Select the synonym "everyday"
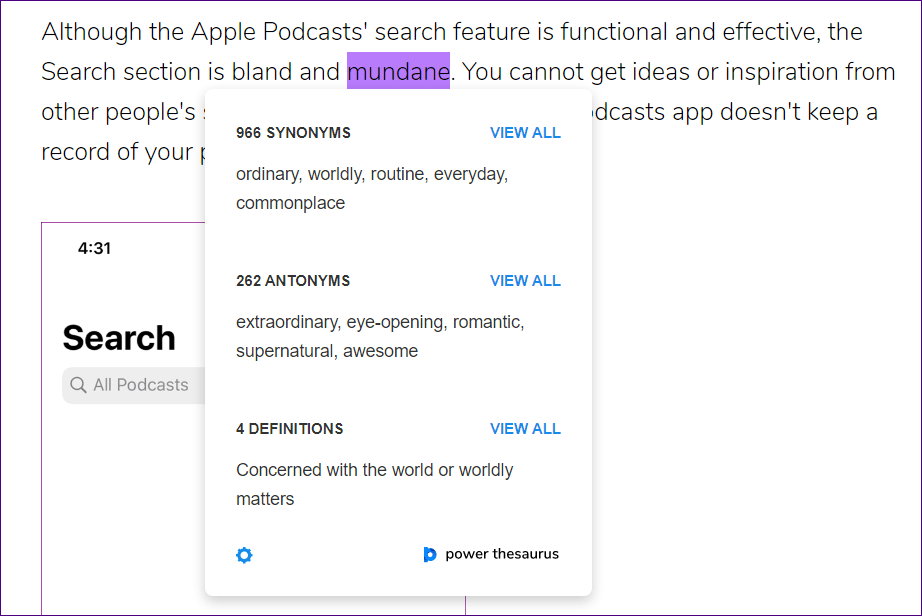The width and height of the screenshot is (922, 616). pyautogui.click(x=472, y=174)
